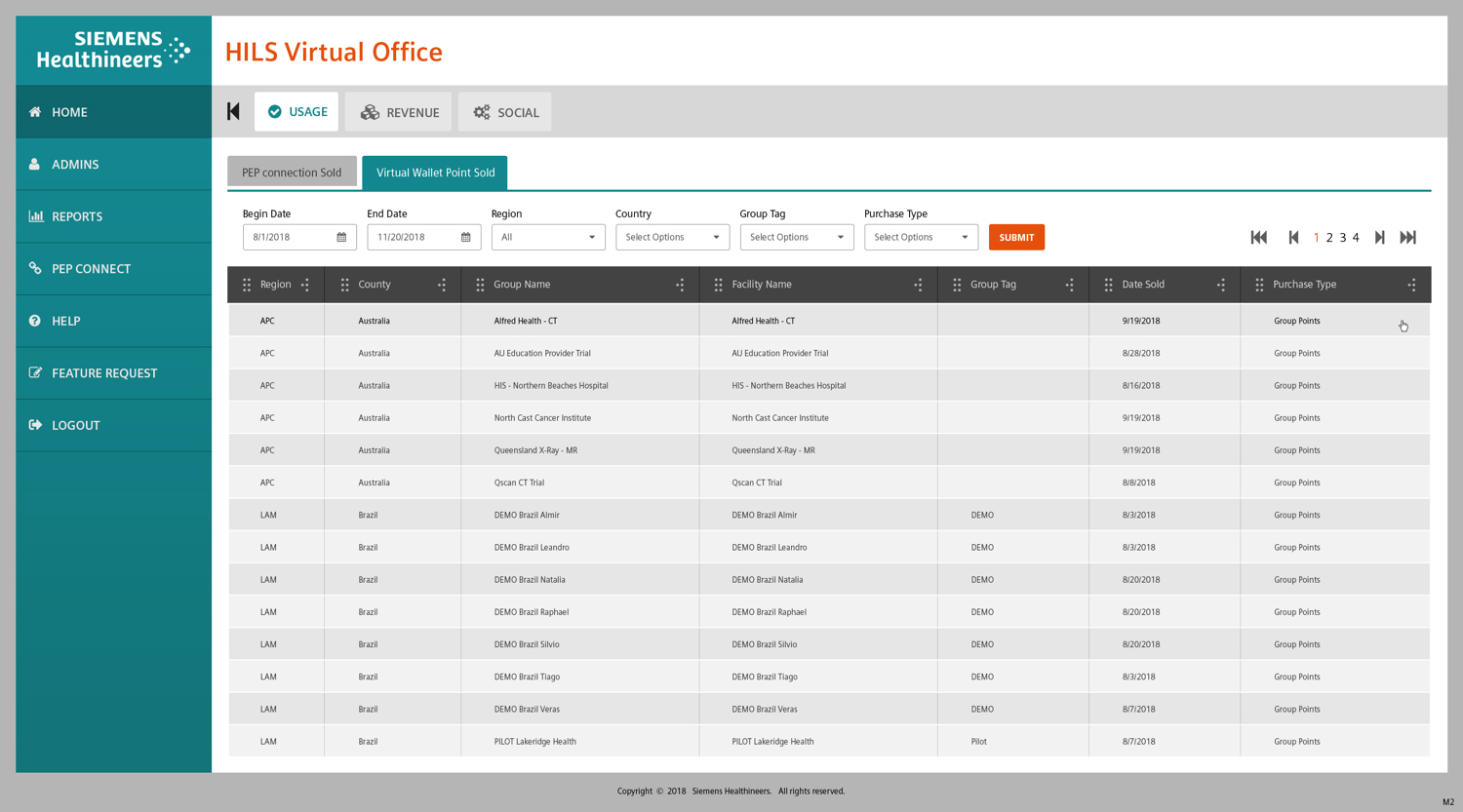Expand the Region dropdown
1463x812 pixels.
pos(548,237)
